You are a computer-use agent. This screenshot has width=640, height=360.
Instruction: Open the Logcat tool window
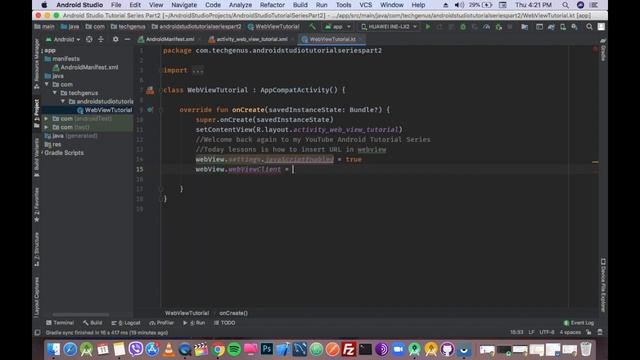point(126,323)
